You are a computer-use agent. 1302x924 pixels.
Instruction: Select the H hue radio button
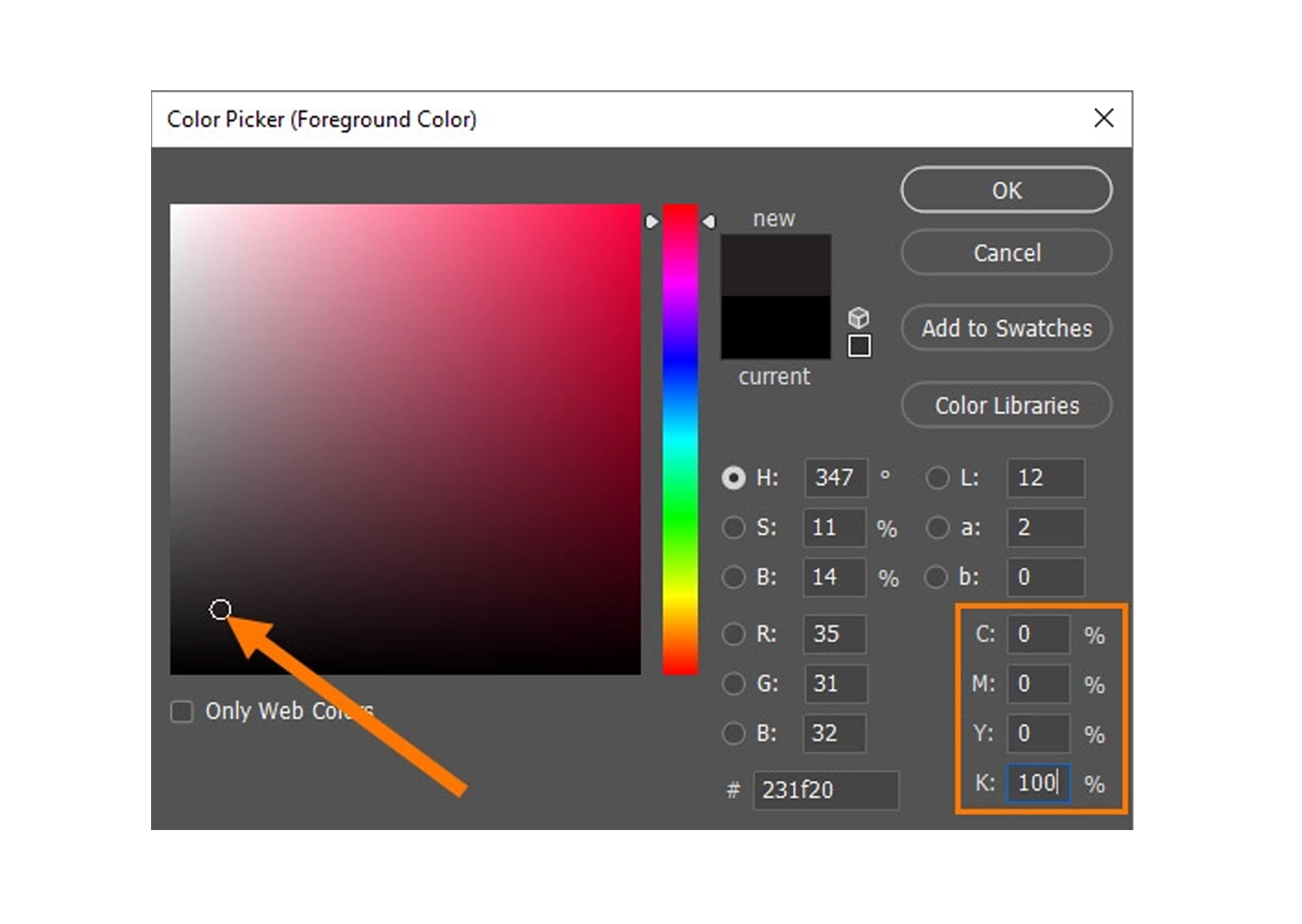(x=734, y=478)
